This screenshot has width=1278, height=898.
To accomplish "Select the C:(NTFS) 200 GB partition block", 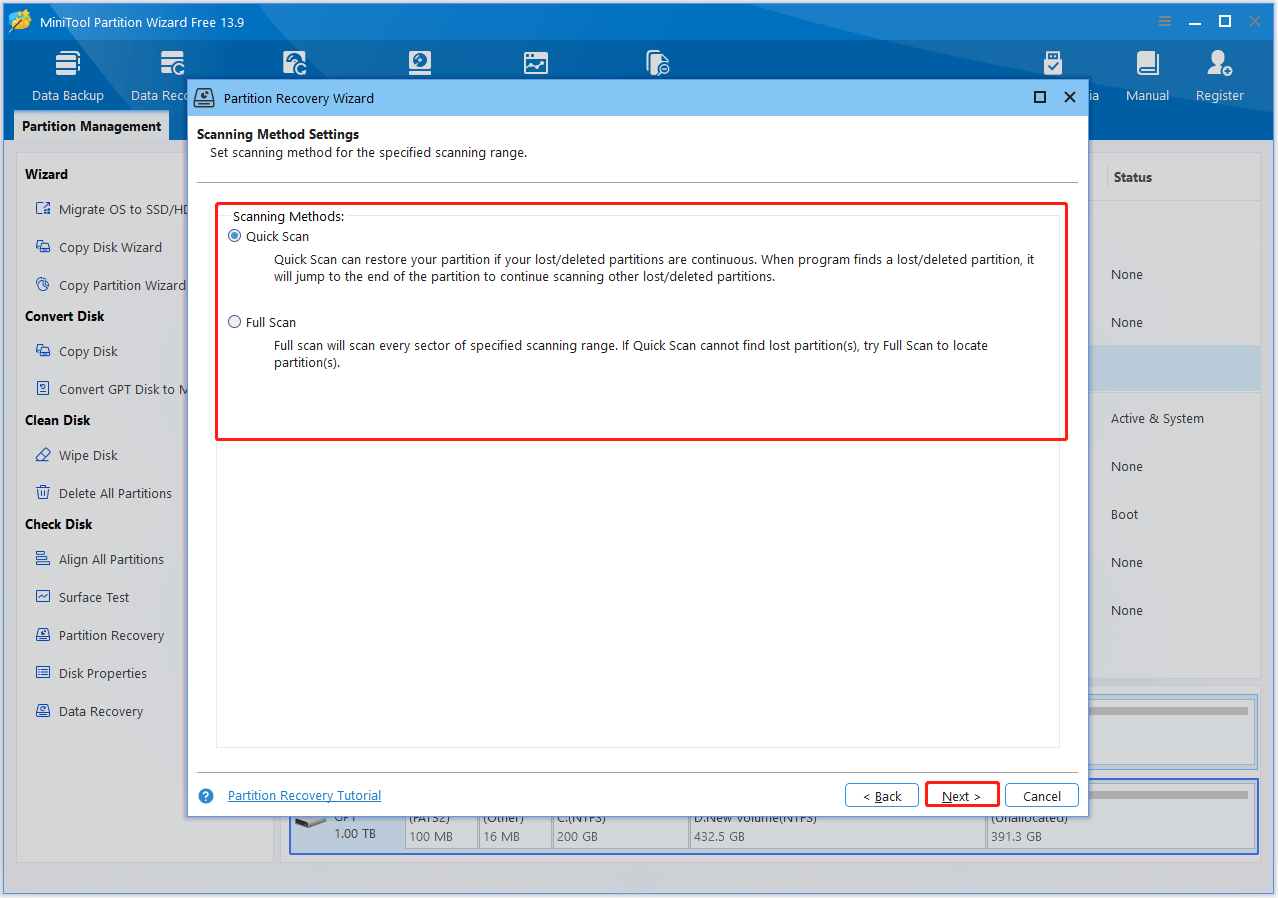I will tap(620, 830).
